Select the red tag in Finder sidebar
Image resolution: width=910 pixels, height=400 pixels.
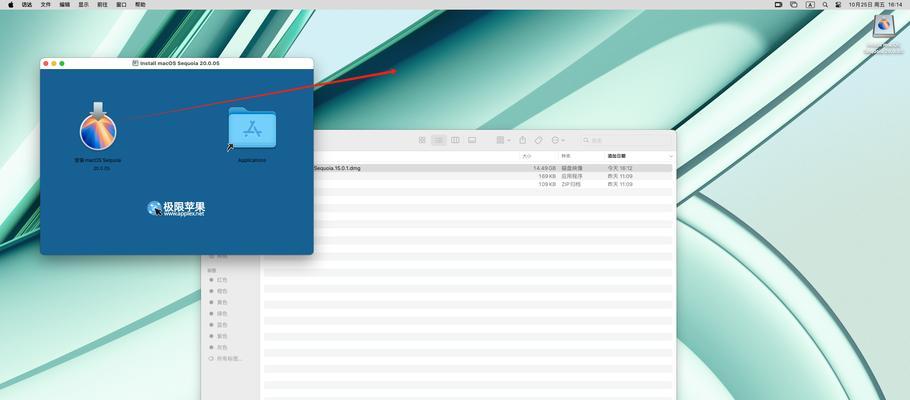pos(219,280)
